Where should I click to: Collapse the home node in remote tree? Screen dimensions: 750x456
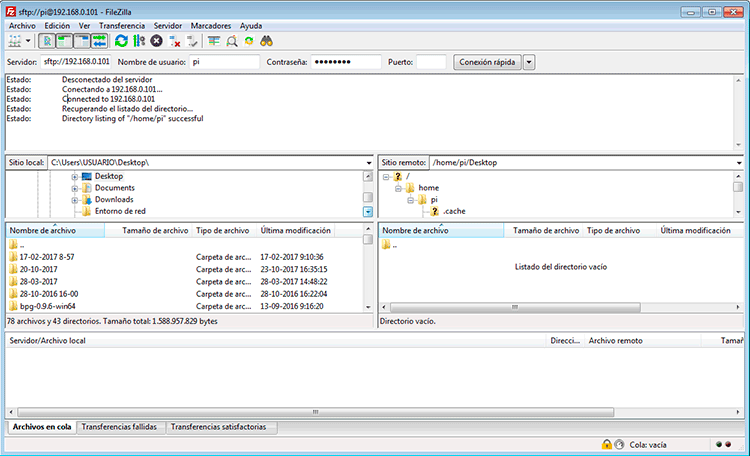click(x=398, y=189)
